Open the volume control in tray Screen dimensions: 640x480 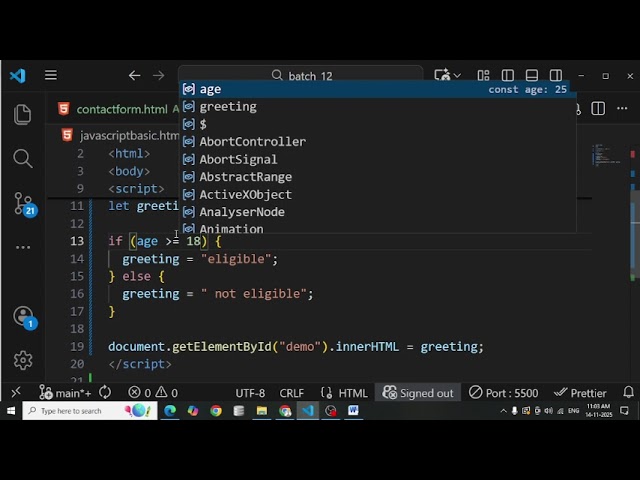(549, 411)
